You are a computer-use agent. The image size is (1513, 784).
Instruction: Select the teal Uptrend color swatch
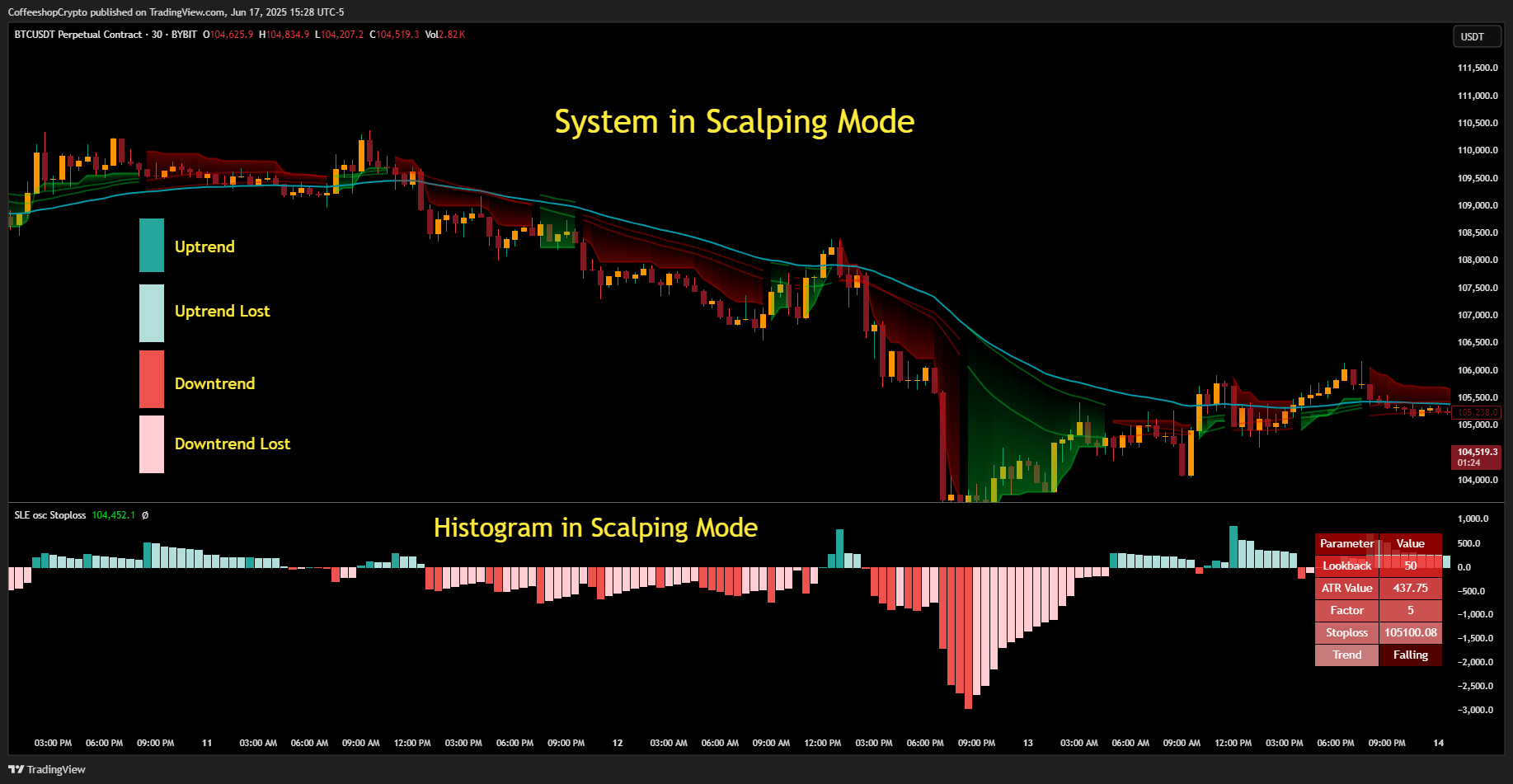point(152,245)
